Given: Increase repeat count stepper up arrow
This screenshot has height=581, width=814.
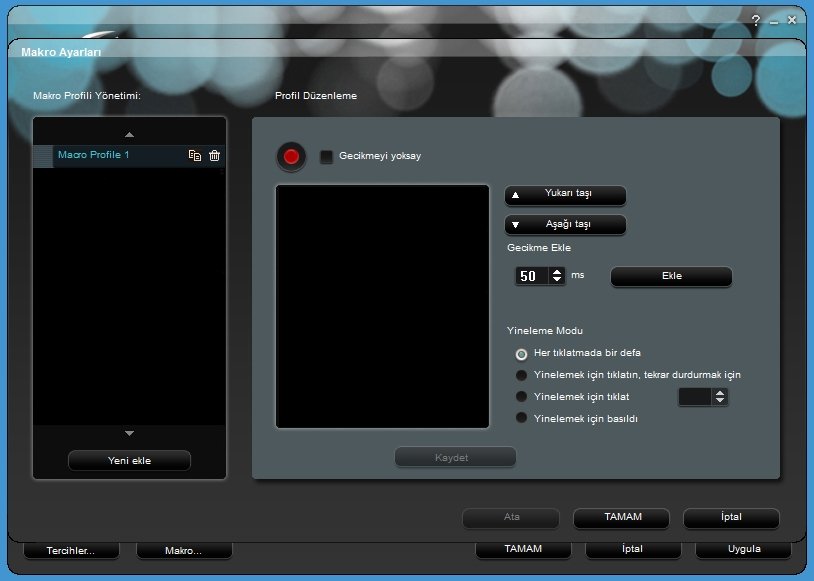Looking at the screenshot, I should pos(720,393).
